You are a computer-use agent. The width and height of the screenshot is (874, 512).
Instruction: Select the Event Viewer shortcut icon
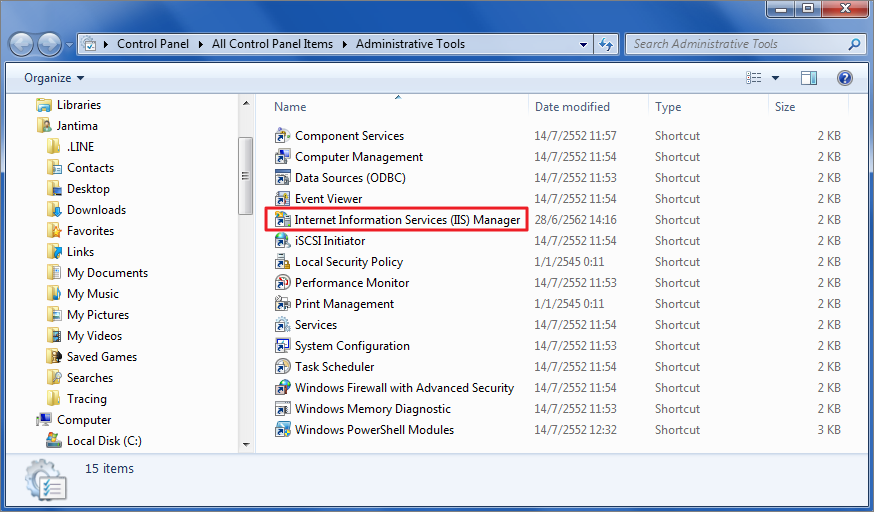(283, 198)
